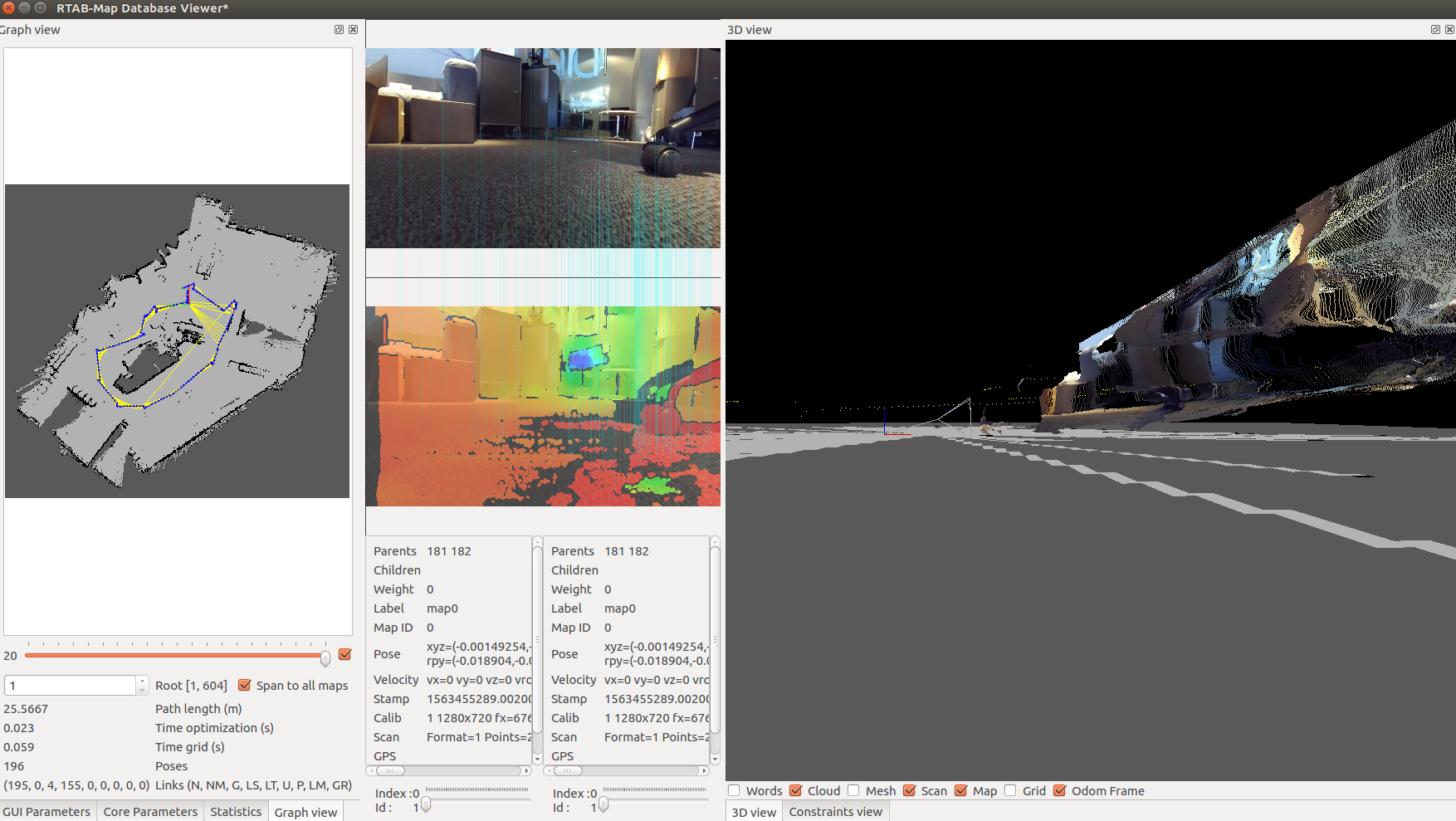
Task: Click left table horizontal scrollbar left arrow
Action: (x=370, y=770)
